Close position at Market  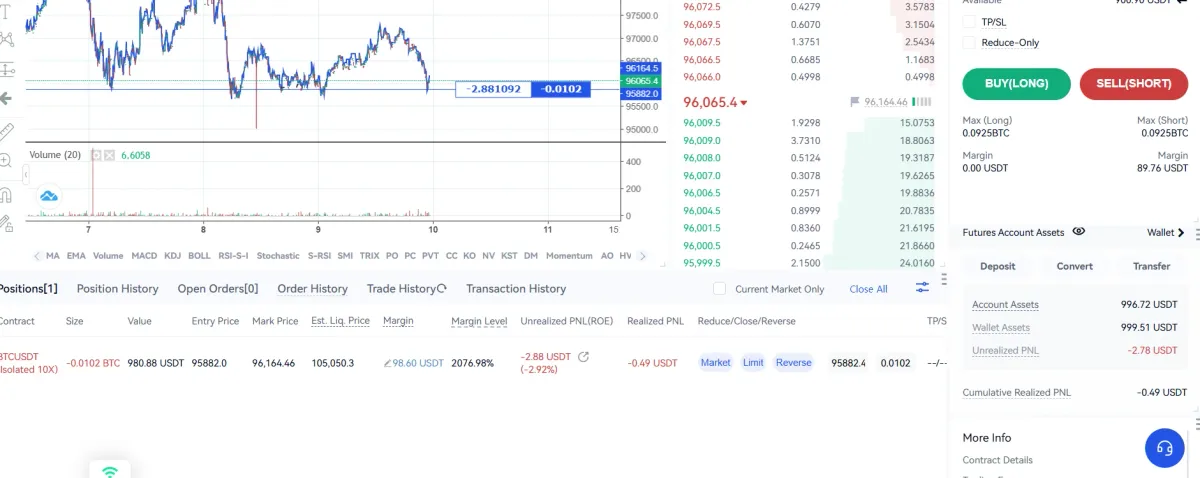pyautogui.click(x=715, y=362)
